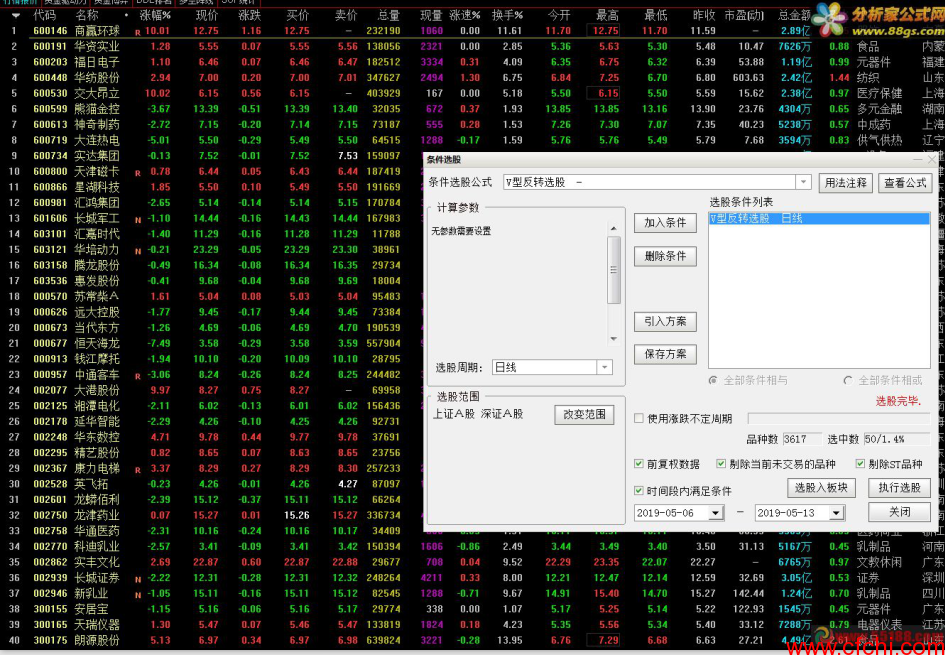The width and height of the screenshot is (945, 655).
Task: Click the 用法注释 button
Action: pos(846,183)
